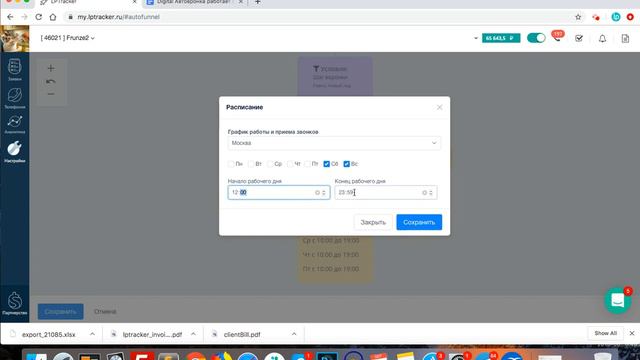Open the Аналитика sidebar section
640x360 pixels.
point(15,124)
